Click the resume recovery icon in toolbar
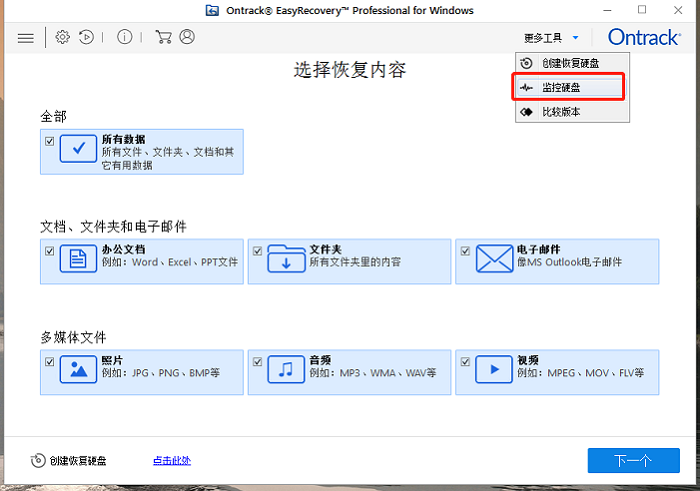The height and width of the screenshot is (491, 700). pyautogui.click(x=86, y=37)
